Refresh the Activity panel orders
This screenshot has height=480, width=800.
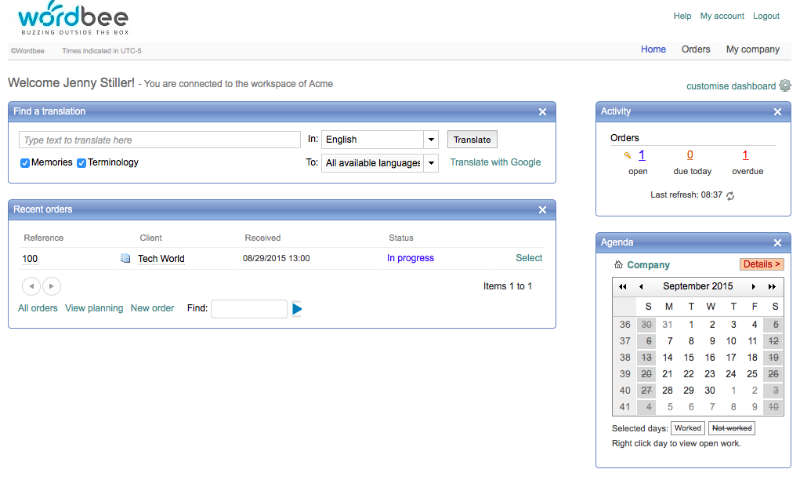coord(730,195)
